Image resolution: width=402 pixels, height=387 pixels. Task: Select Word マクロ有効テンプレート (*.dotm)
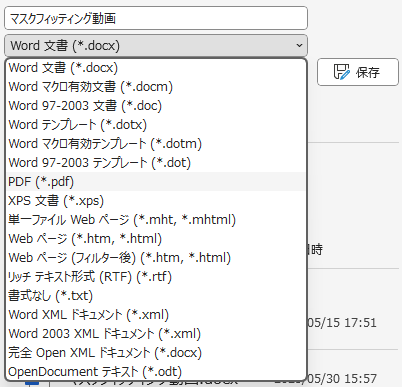[156, 144]
